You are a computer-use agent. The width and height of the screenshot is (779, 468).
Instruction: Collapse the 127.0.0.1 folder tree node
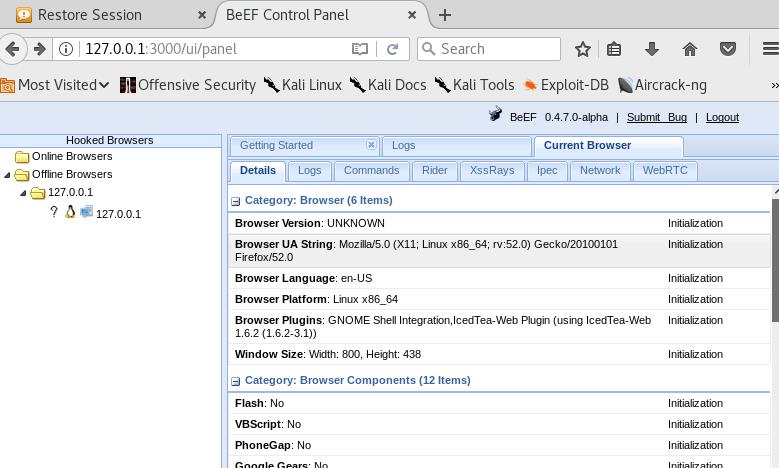point(23,193)
